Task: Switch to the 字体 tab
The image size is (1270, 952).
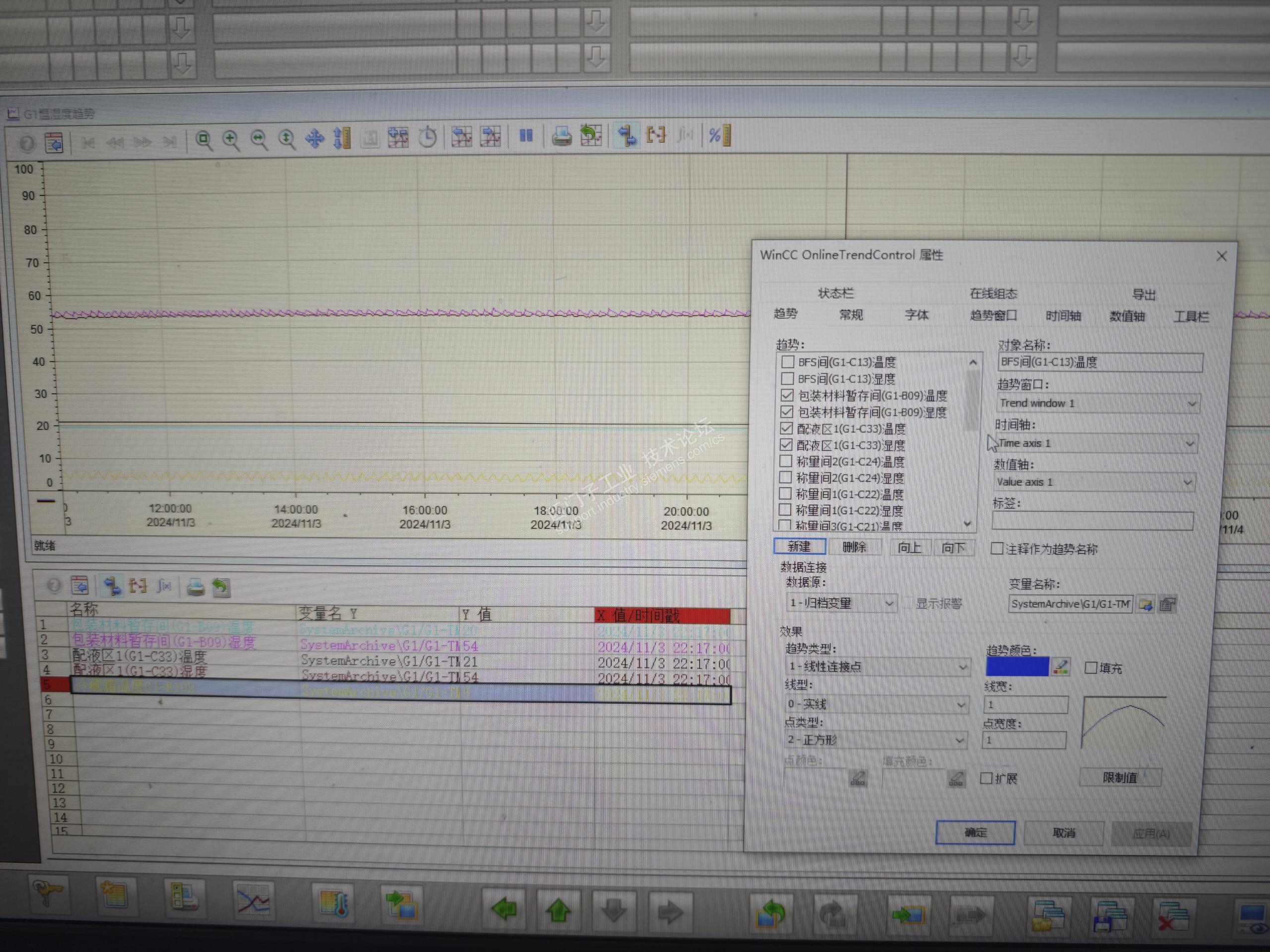Action: point(916,315)
